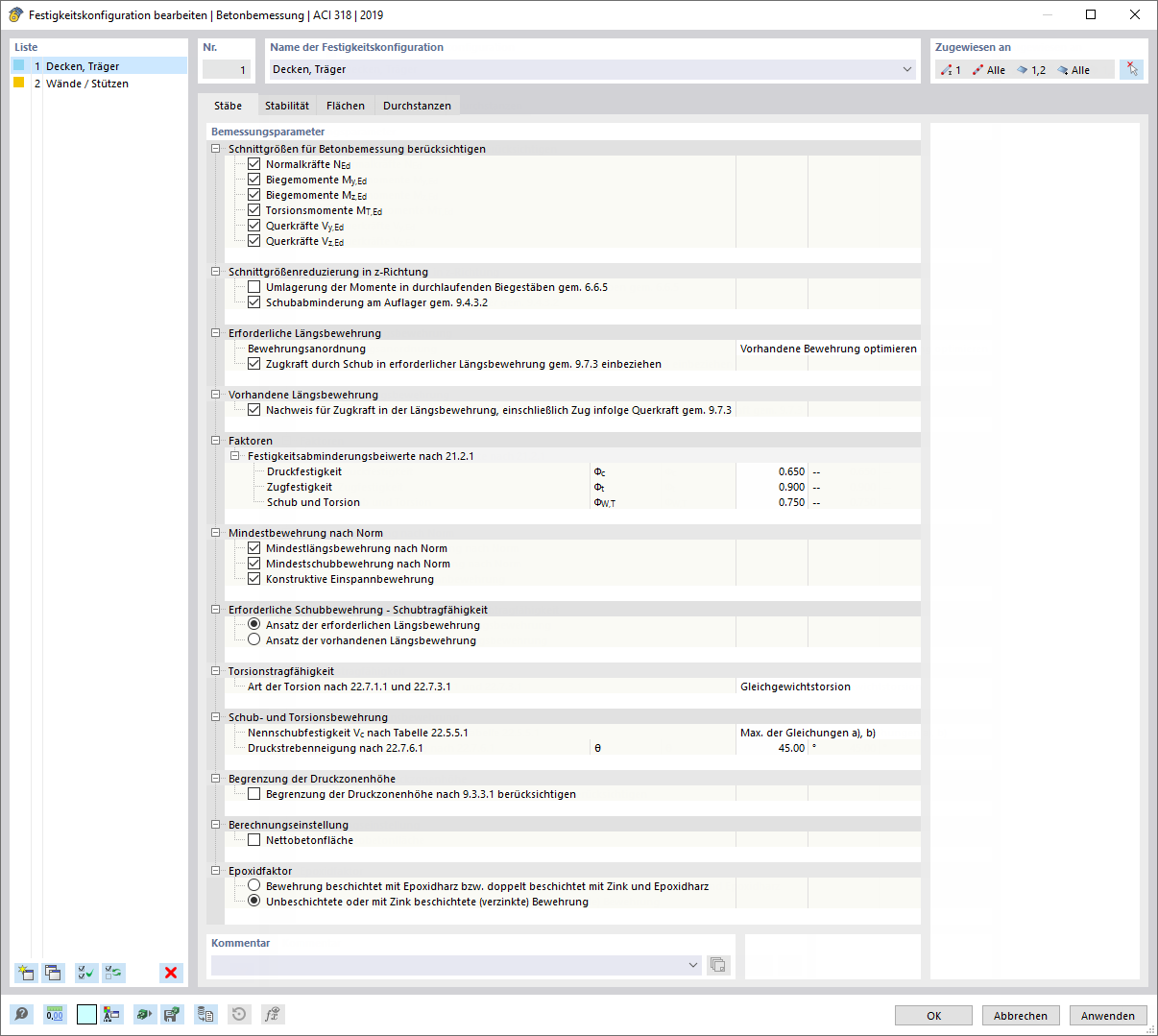Click the yellow swatch of Wände / Stützen entry
The height and width of the screenshot is (1036, 1158).
pos(18,83)
